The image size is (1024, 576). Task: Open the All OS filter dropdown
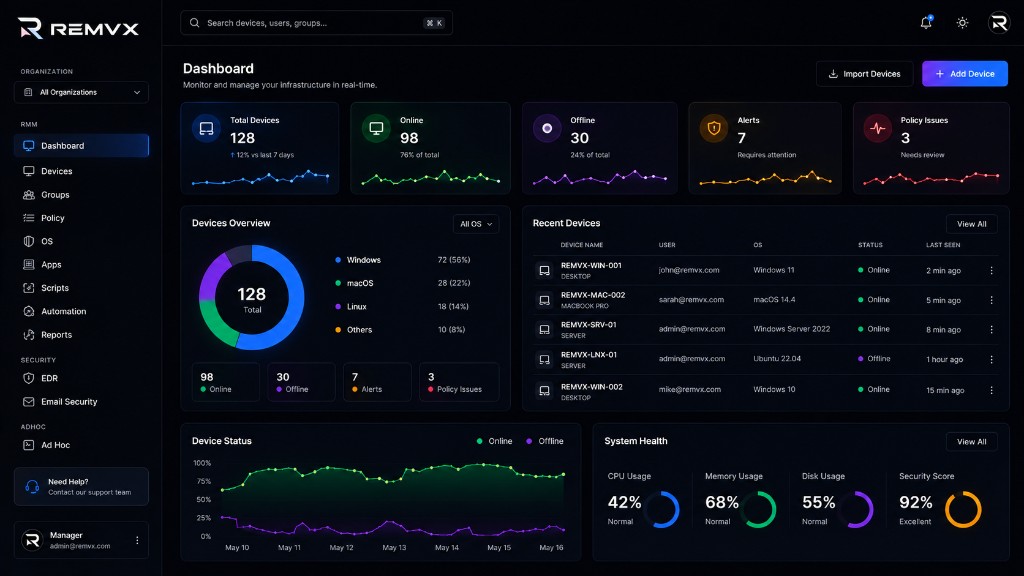pos(476,224)
